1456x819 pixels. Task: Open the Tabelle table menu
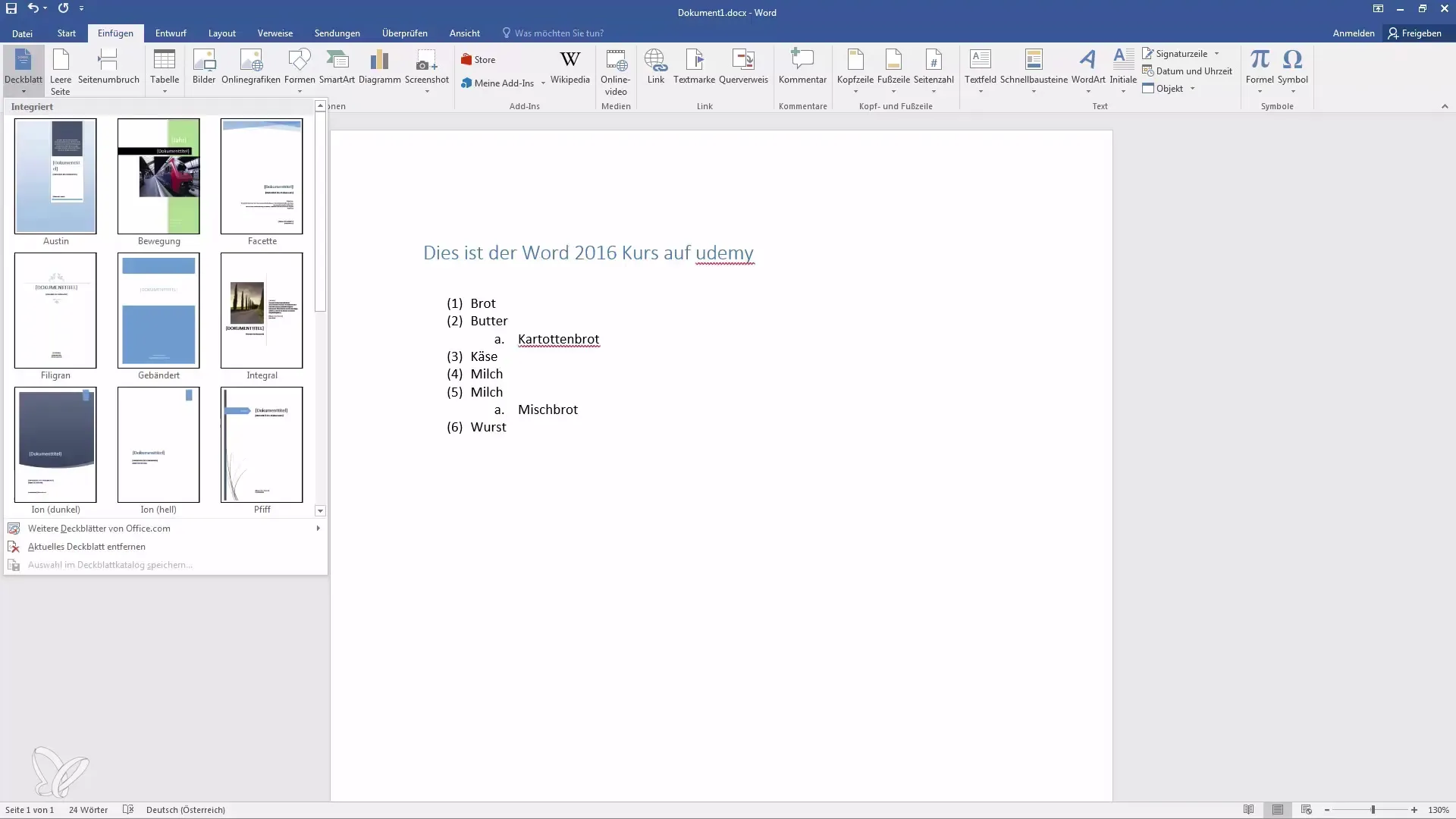pos(165,71)
